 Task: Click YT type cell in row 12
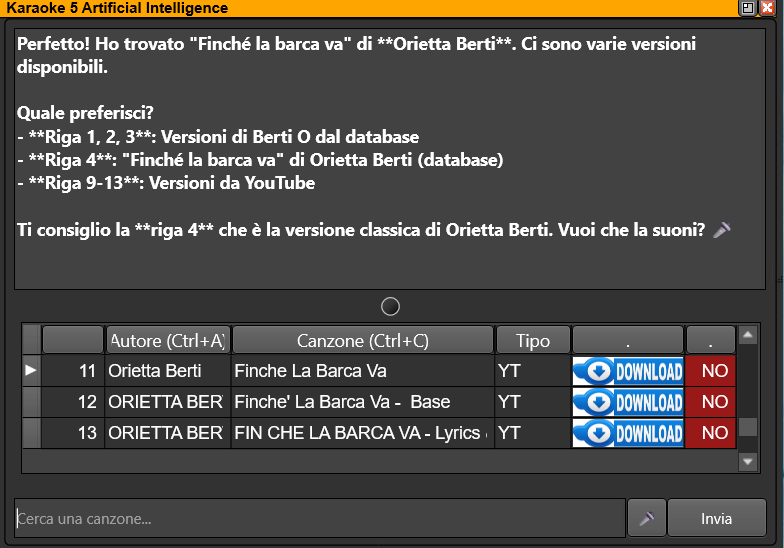point(532,402)
